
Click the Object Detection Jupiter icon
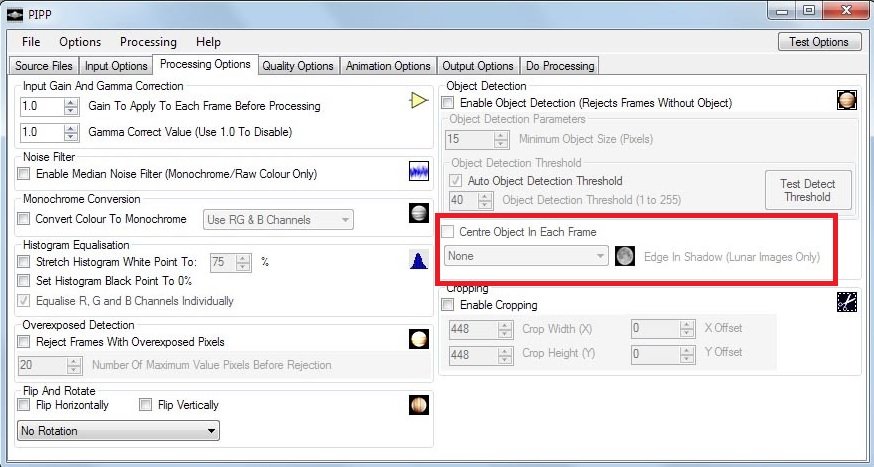tap(847, 100)
